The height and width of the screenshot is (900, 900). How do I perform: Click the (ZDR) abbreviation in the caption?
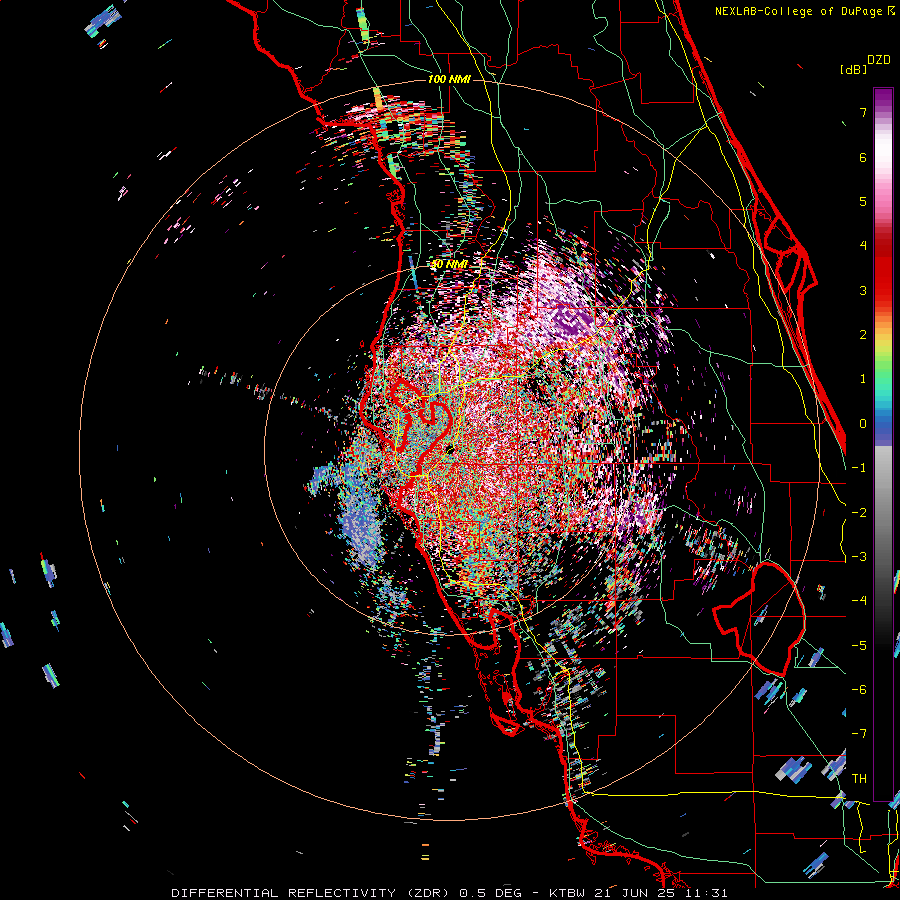429,893
